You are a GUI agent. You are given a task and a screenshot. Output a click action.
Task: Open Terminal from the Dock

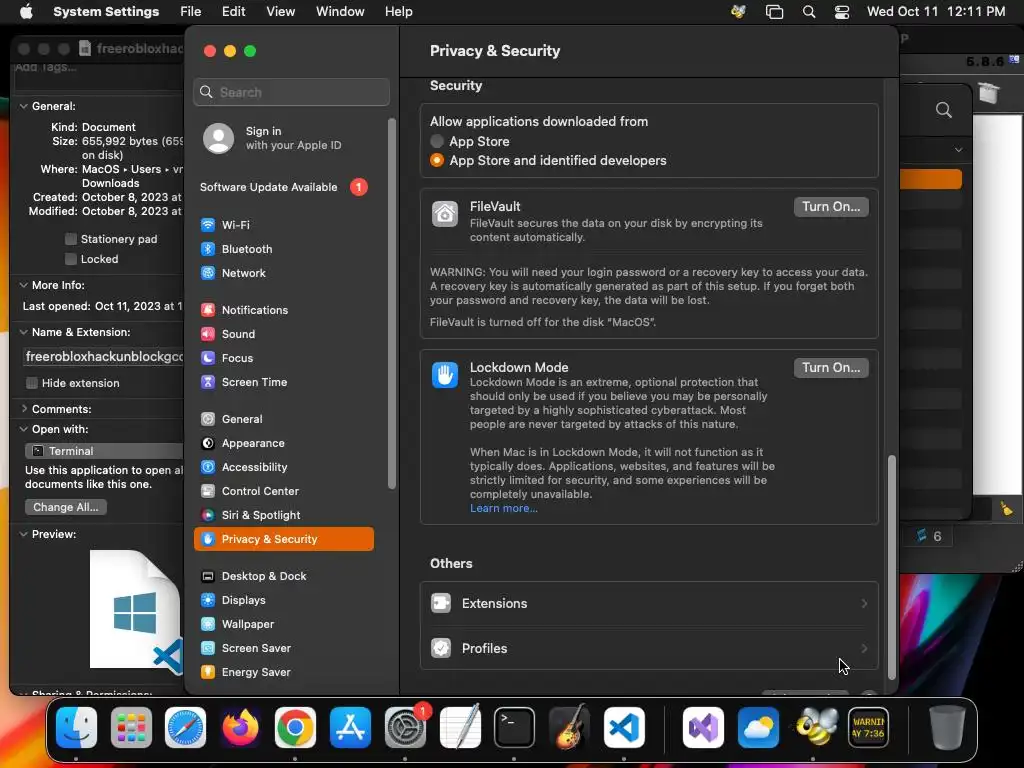[x=514, y=728]
